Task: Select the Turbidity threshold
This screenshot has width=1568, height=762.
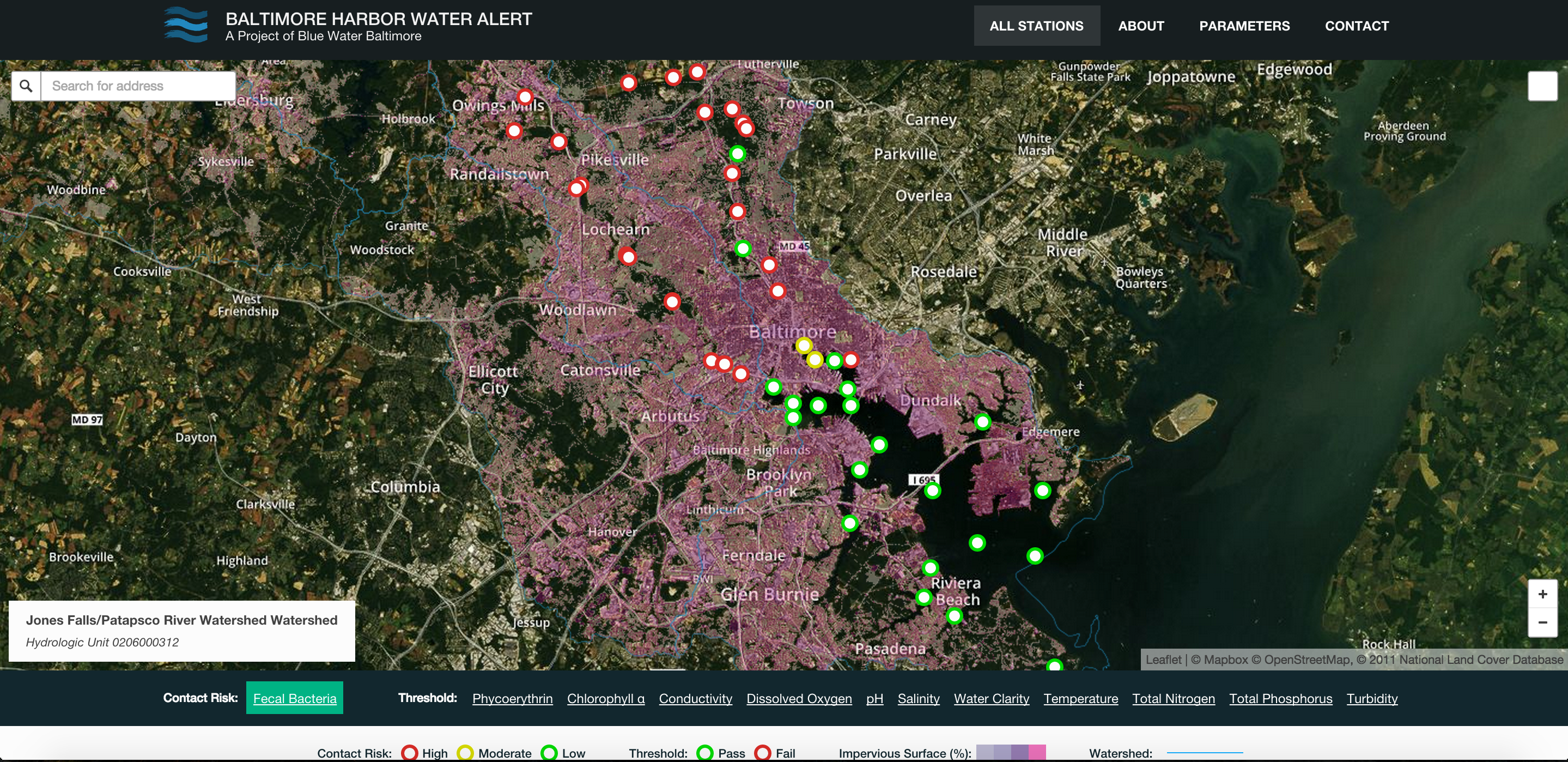Action: [1372, 699]
